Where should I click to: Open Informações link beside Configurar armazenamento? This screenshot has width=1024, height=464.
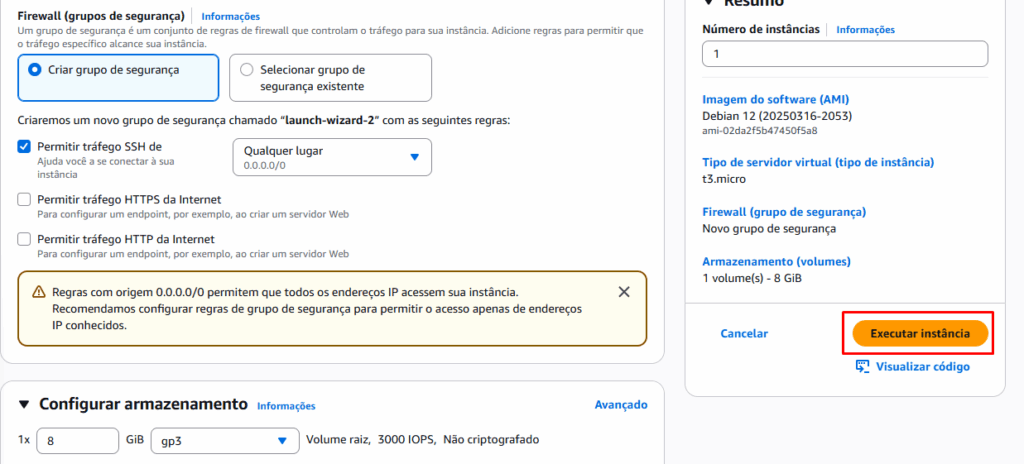(x=286, y=406)
